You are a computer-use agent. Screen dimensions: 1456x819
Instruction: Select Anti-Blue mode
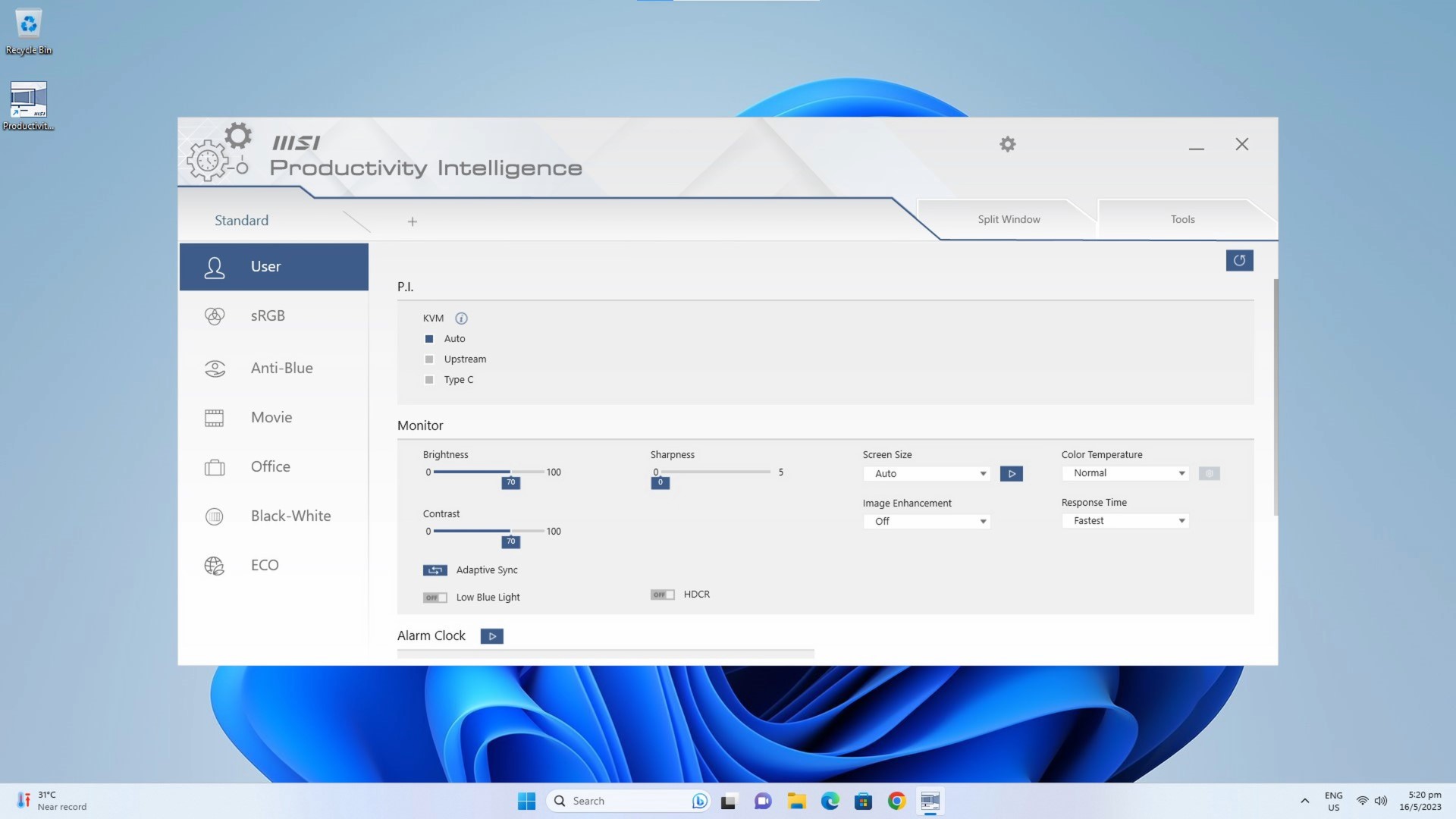[274, 368]
